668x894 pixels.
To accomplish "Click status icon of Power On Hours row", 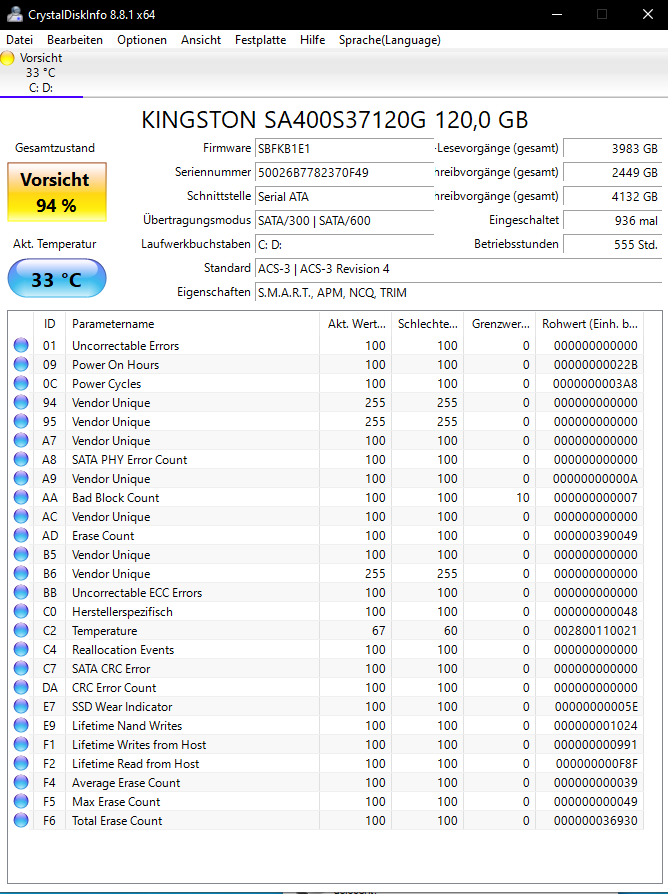I will click(21, 364).
